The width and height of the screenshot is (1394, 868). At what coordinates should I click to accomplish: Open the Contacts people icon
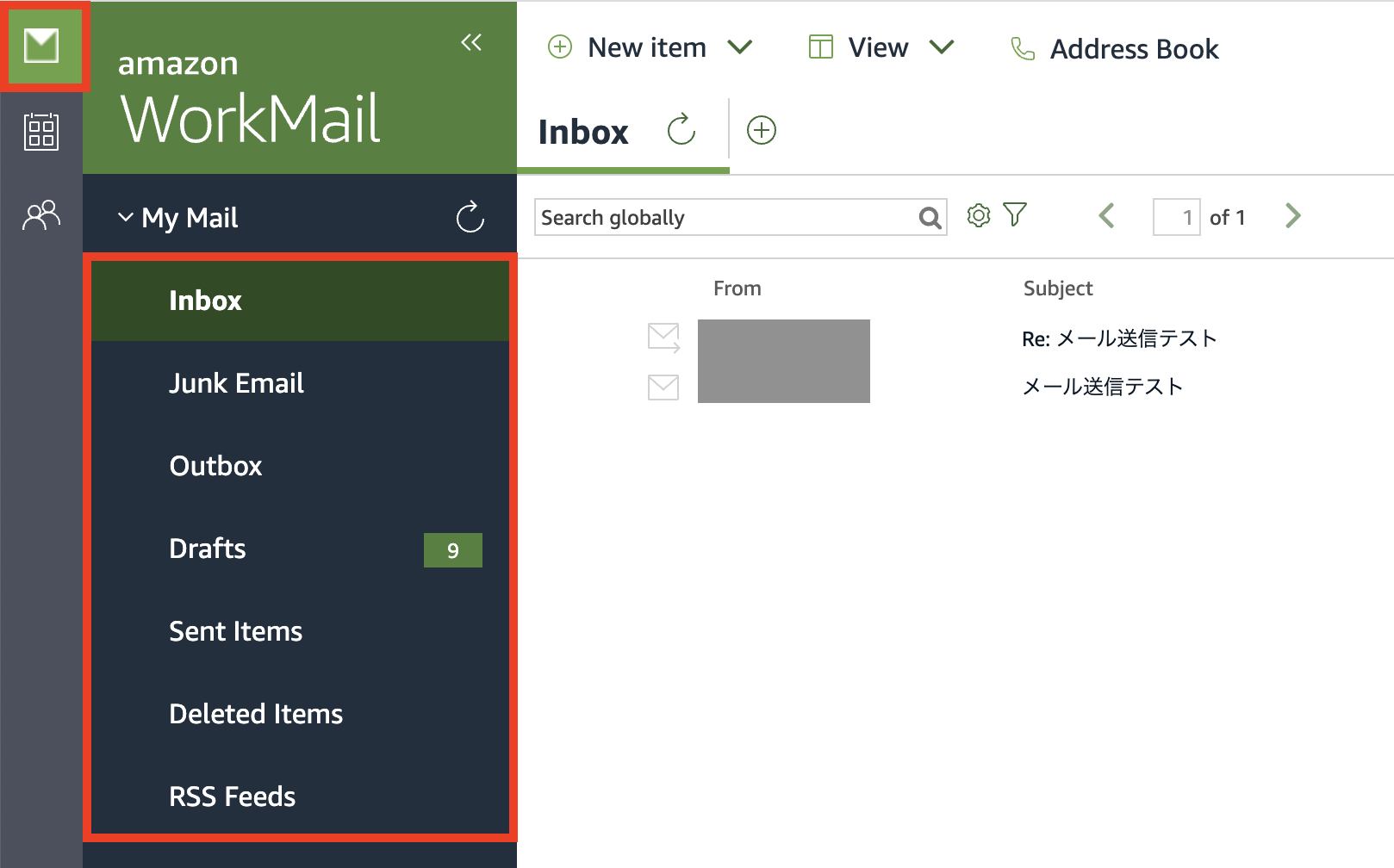(x=41, y=215)
